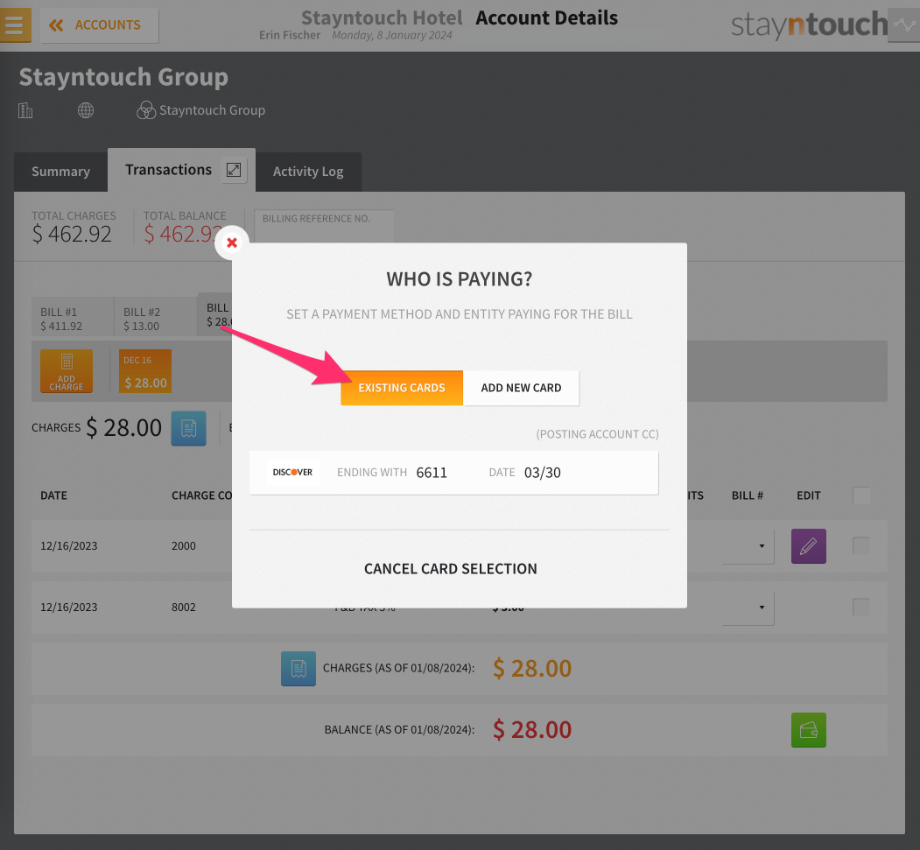Expand Transactions to full screen
Viewport: 920px width, 850px height.
pyautogui.click(x=234, y=170)
